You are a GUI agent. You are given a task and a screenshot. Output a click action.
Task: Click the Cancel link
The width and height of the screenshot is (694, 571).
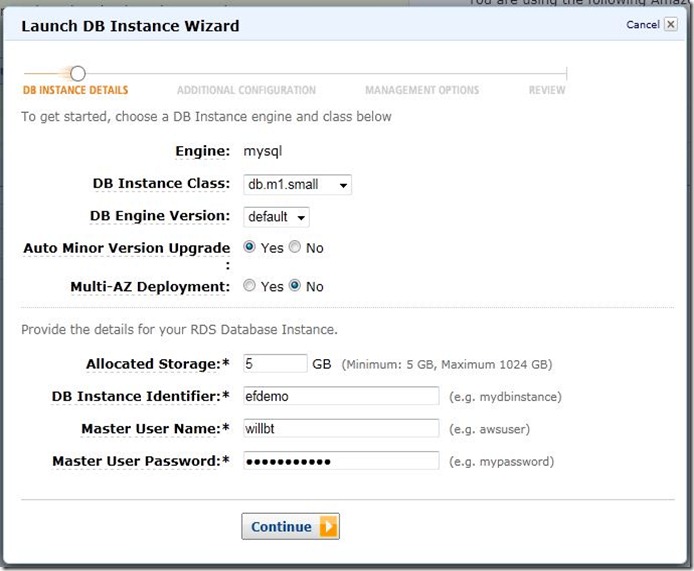click(642, 25)
